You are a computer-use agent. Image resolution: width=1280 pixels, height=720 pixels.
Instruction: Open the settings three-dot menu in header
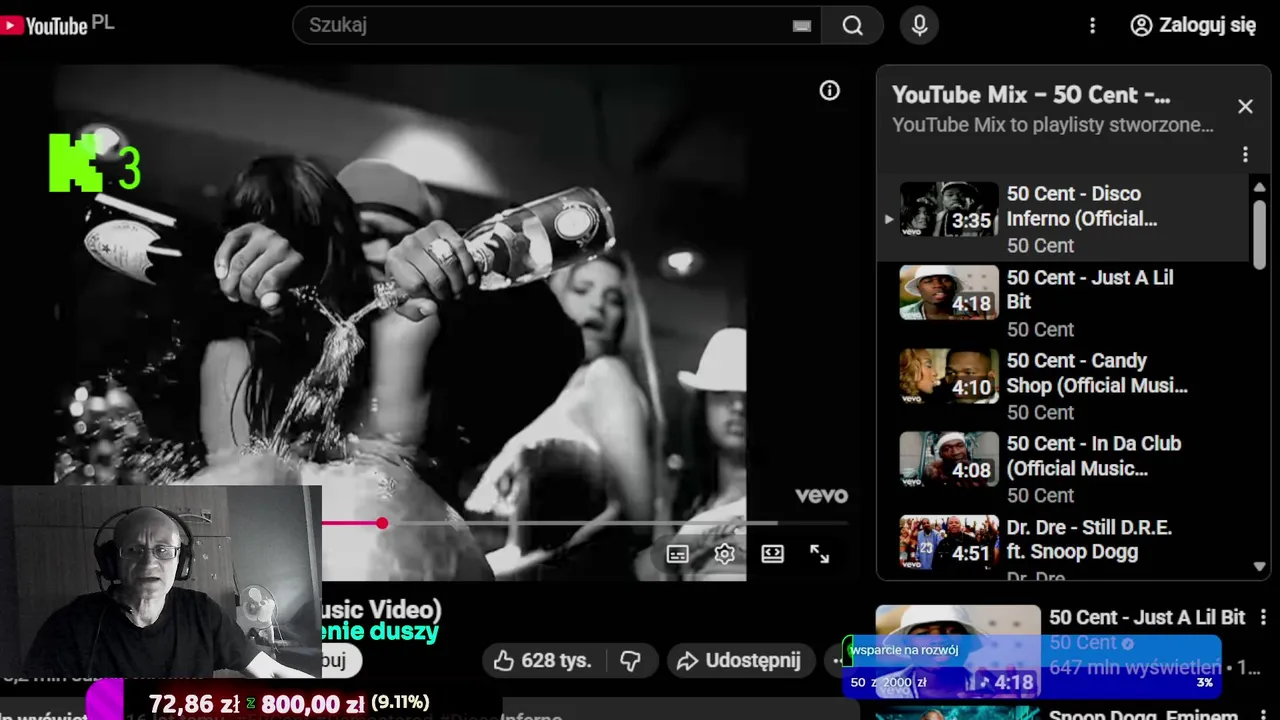(1093, 25)
